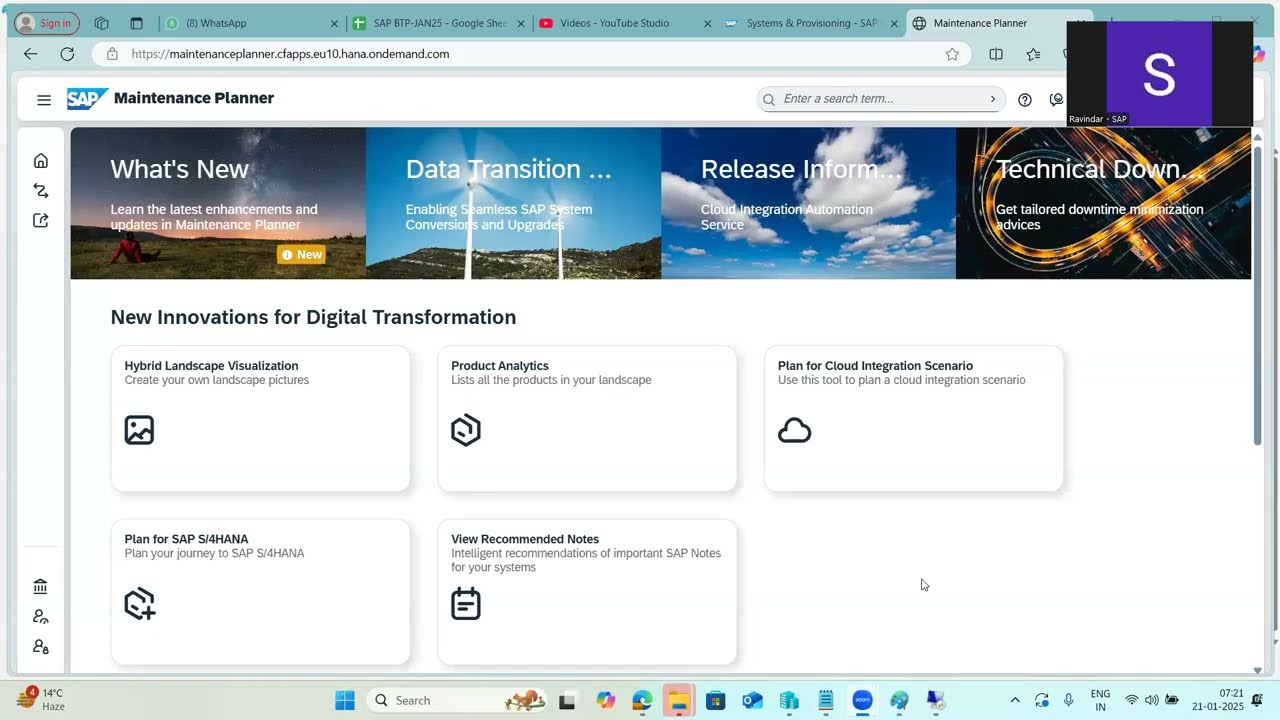Click the Cloud Integration cloud icon
Viewport: 1280px width, 720px height.
tap(794, 431)
